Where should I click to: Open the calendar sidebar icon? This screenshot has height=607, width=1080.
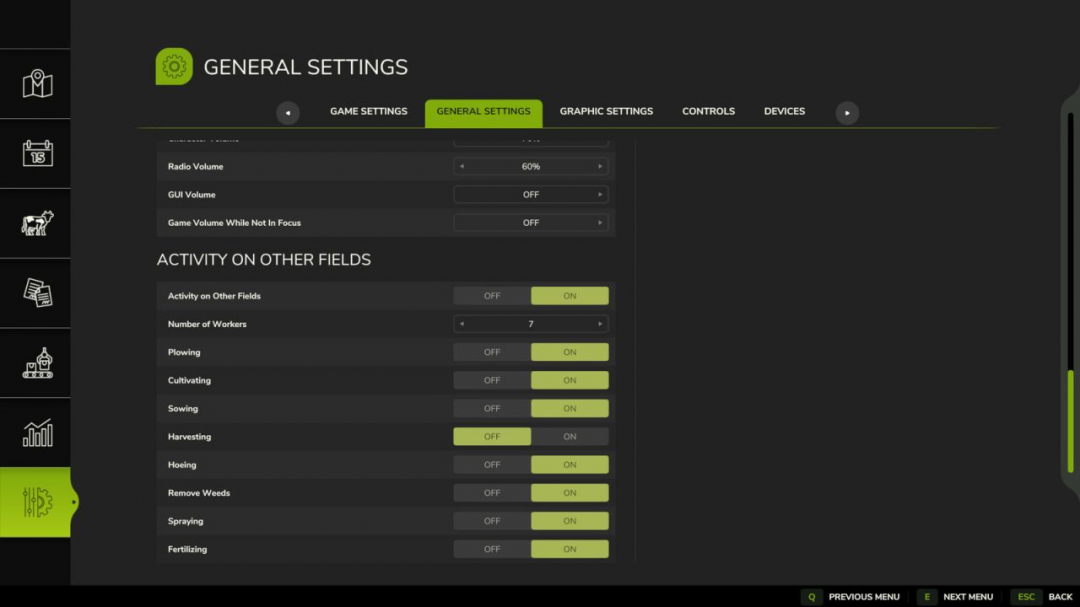tap(37, 153)
